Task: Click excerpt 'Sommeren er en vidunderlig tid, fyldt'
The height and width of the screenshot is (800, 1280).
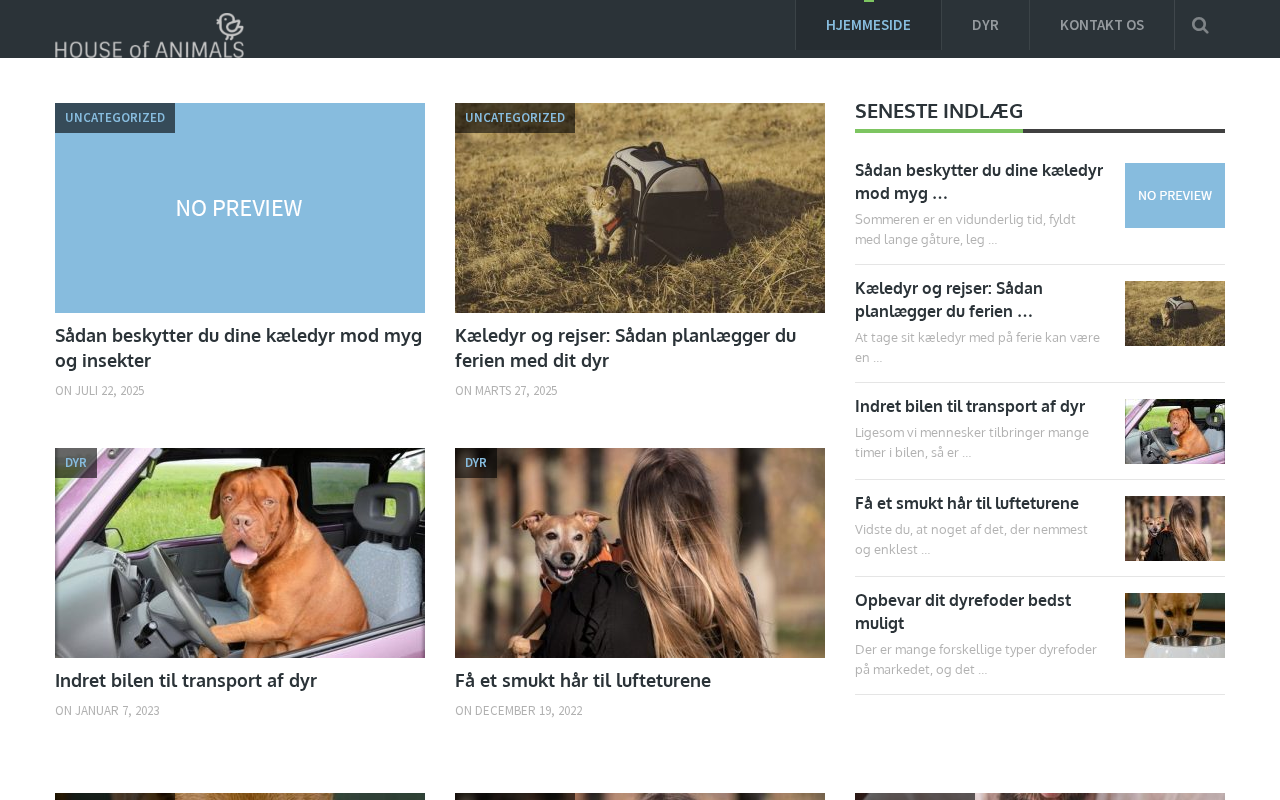Action: click(x=965, y=219)
